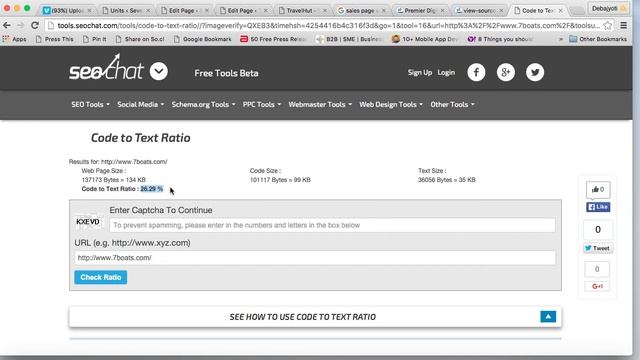The width and height of the screenshot is (640, 360).
Task: Click the thumbs-up like counter
Action: pos(598,189)
